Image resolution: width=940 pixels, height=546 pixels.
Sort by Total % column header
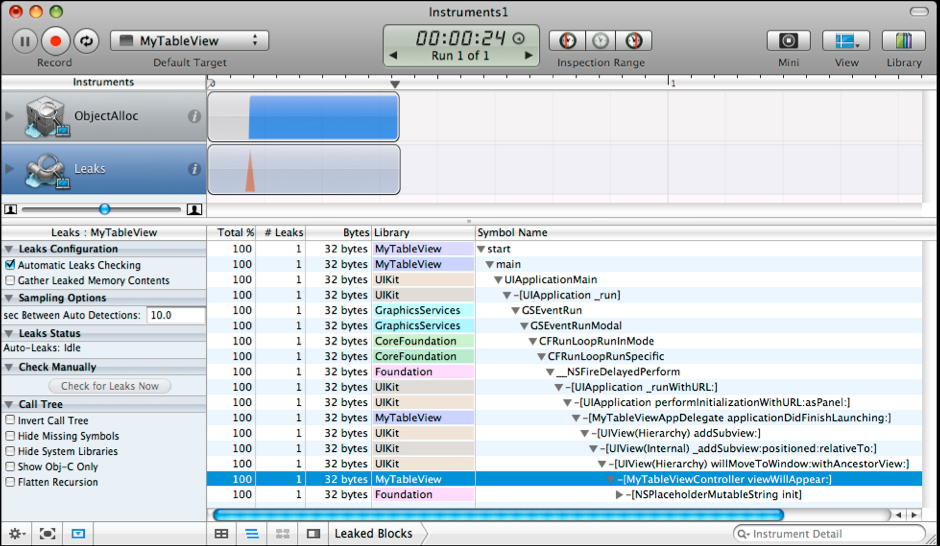point(231,233)
